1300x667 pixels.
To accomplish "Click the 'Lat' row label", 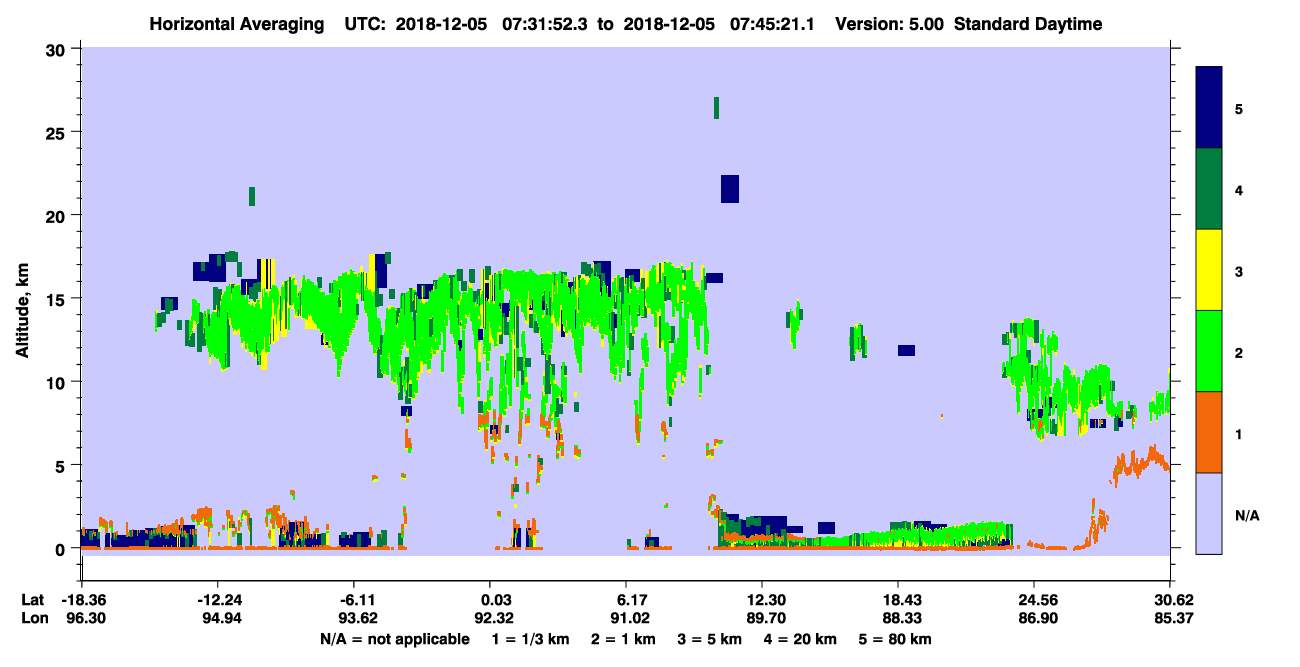I will 32,599.
